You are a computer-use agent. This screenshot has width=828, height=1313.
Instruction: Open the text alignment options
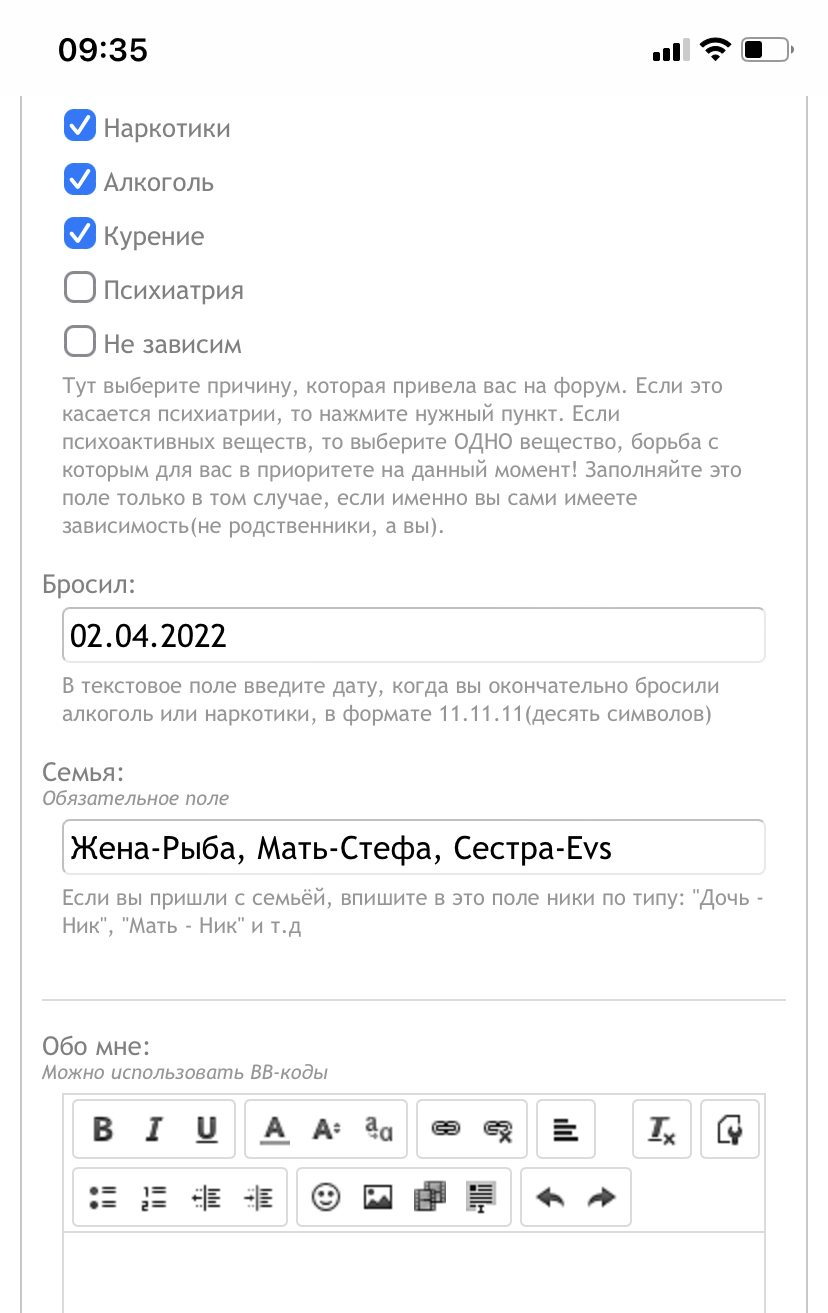566,1129
